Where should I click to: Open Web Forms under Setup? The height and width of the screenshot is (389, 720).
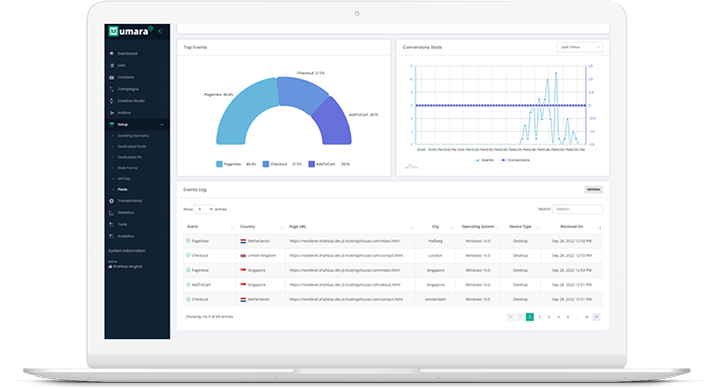128,168
